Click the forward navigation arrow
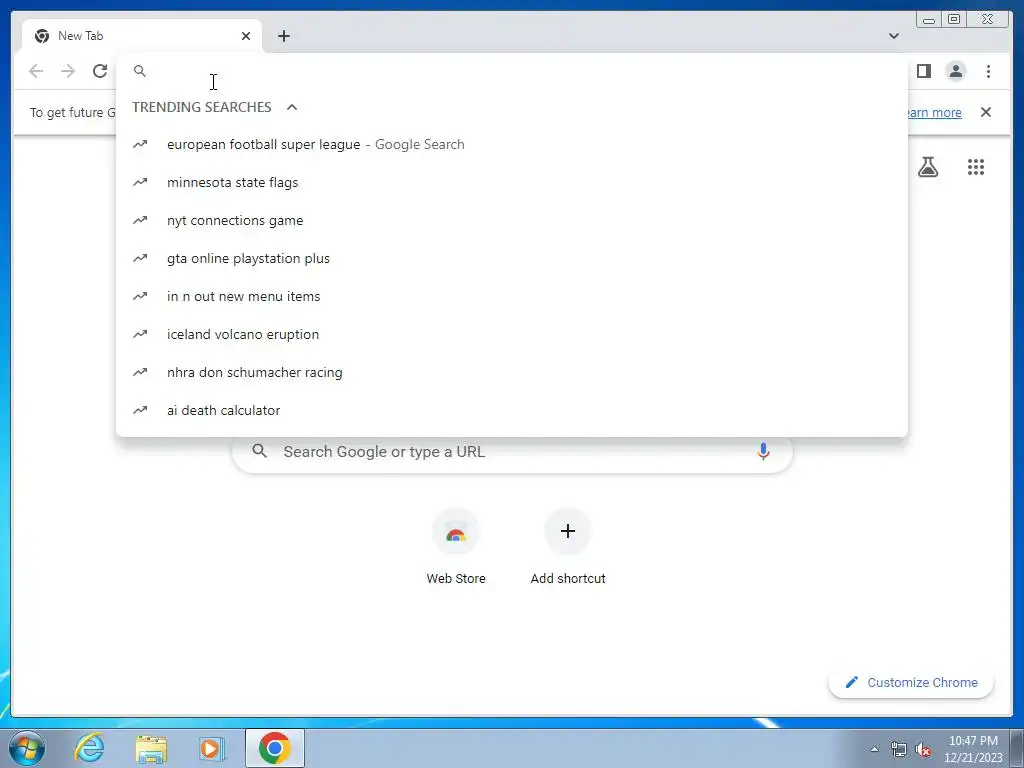Screen dimensions: 1024x768 click(x=68, y=71)
